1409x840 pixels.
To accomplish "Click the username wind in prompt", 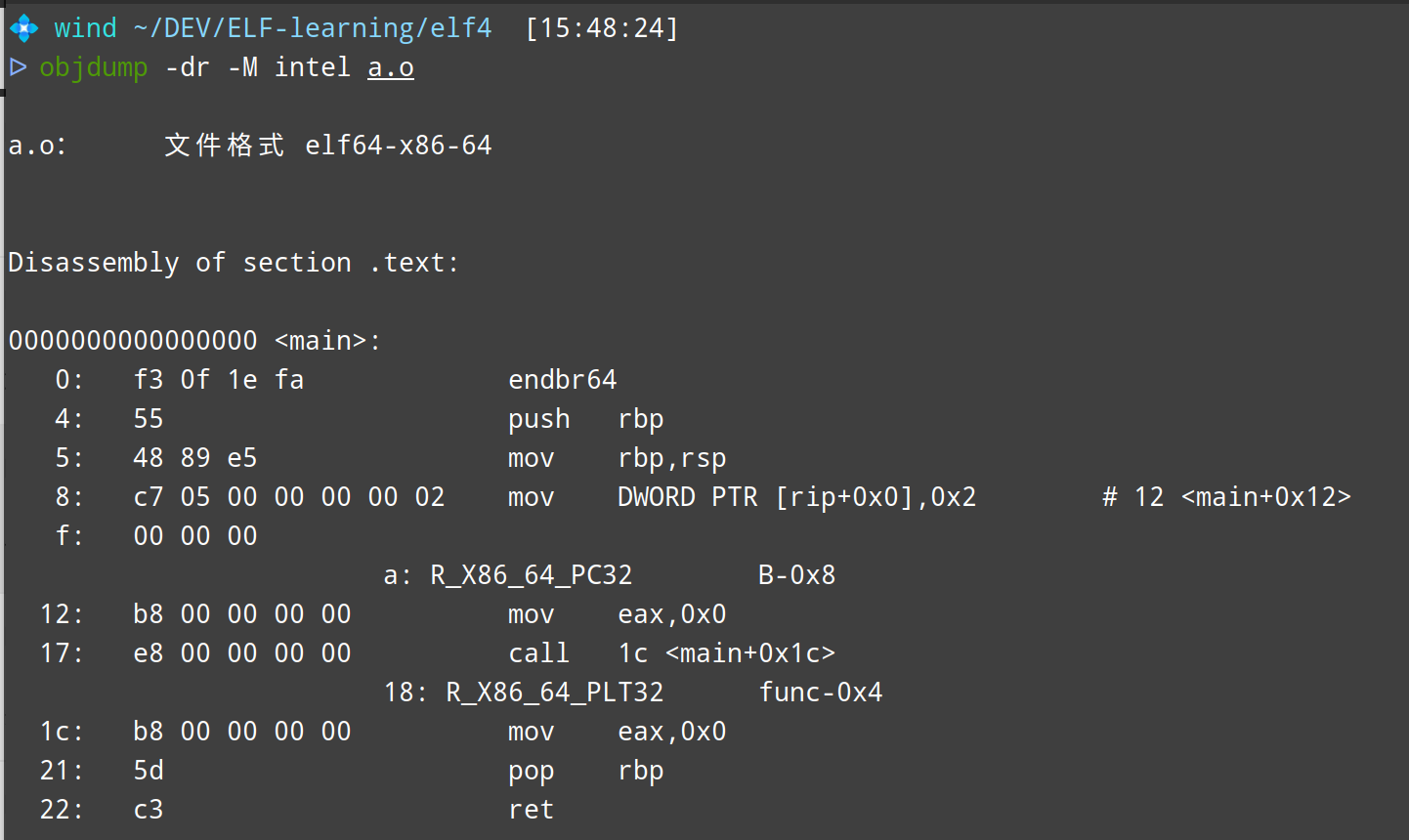I will point(85,28).
